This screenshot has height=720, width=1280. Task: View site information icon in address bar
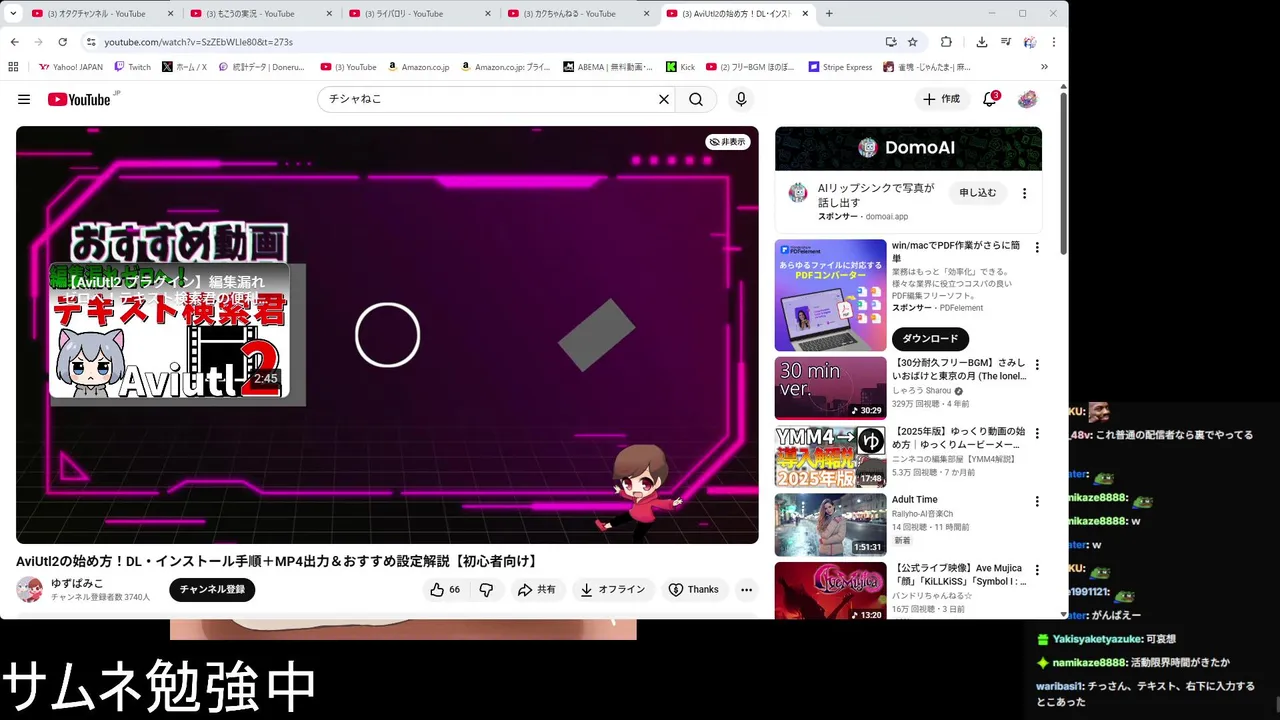(x=91, y=42)
